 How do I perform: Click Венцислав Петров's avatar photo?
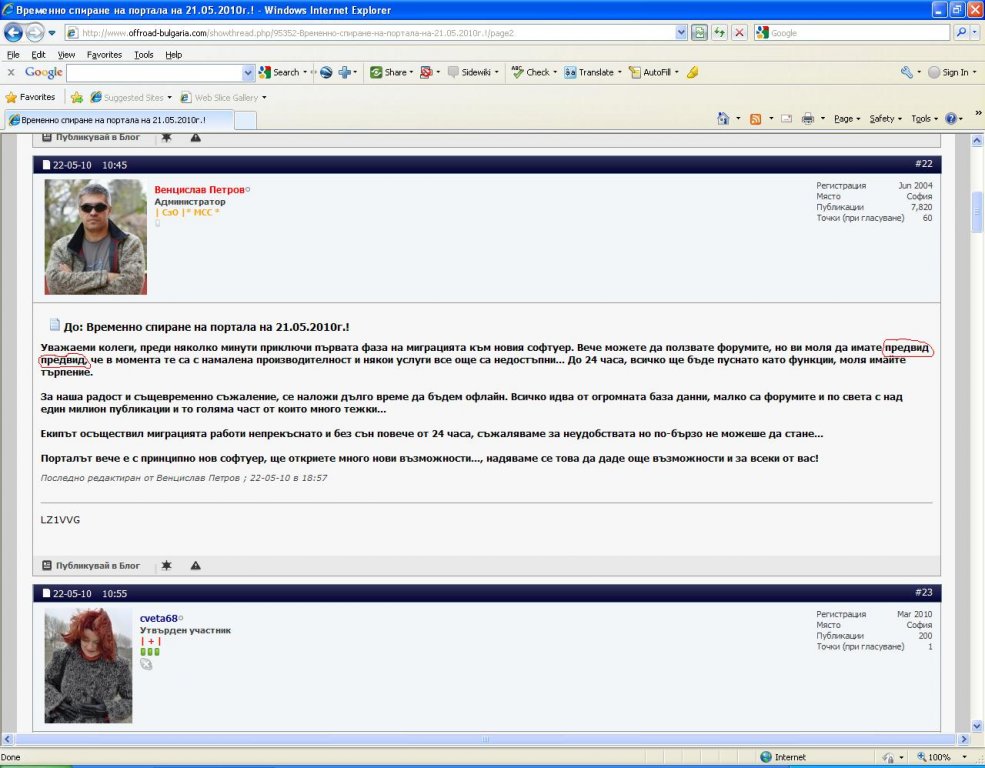[x=95, y=237]
